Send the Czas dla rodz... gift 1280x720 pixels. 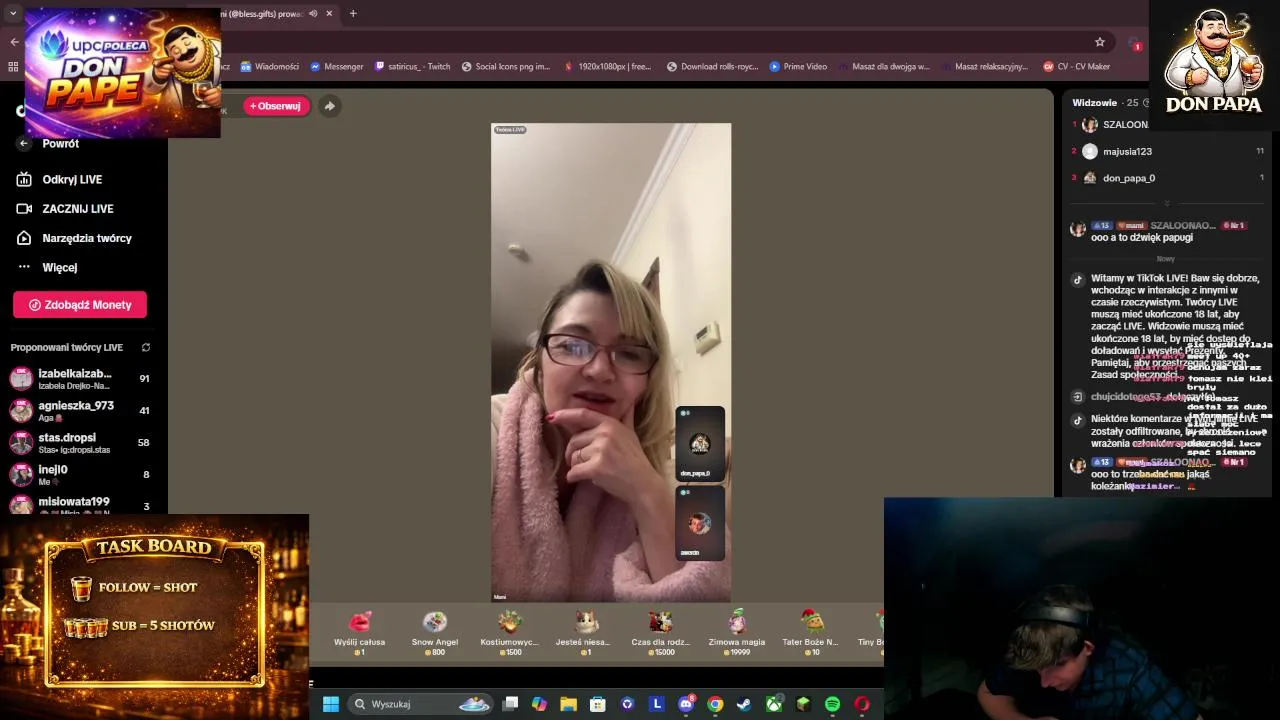point(660,632)
